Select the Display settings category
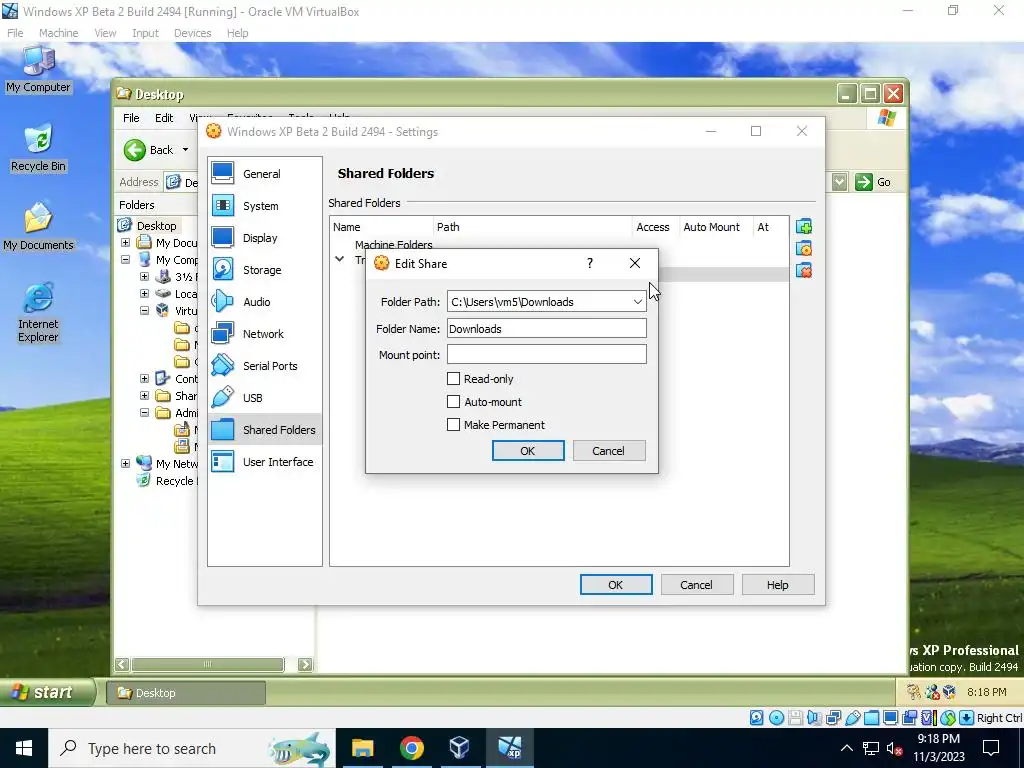The height and width of the screenshot is (768, 1024). (264, 238)
